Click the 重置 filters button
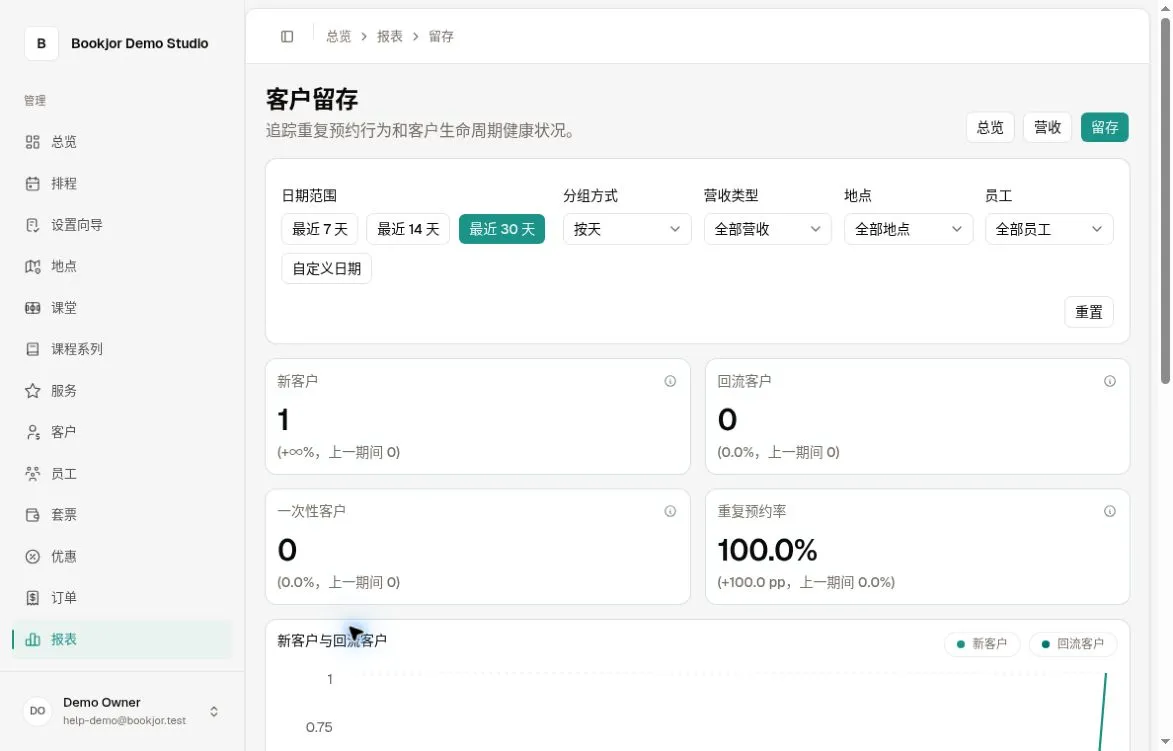The width and height of the screenshot is (1173, 751). point(1088,312)
